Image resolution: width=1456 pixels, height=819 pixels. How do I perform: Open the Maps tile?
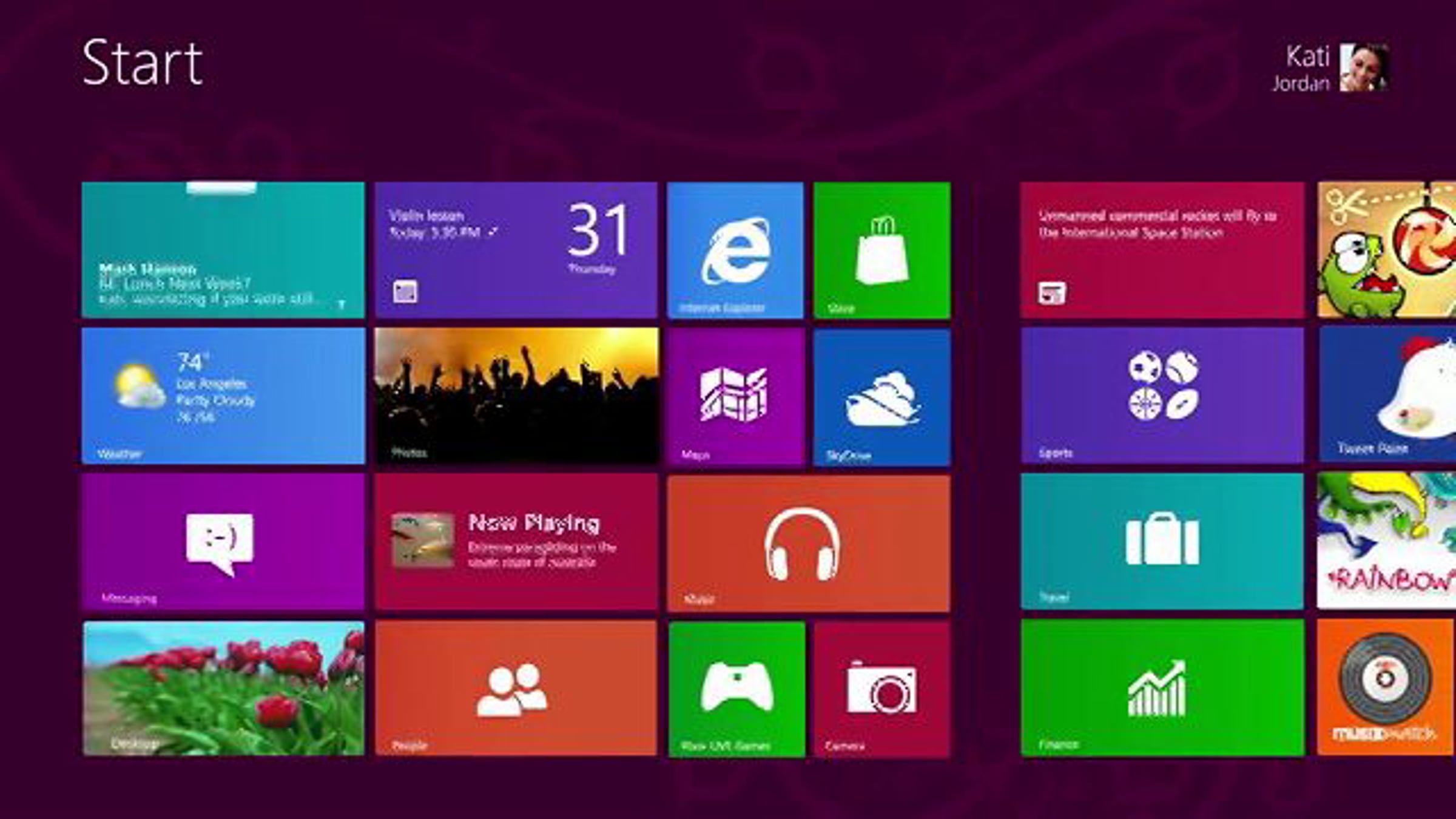point(735,396)
